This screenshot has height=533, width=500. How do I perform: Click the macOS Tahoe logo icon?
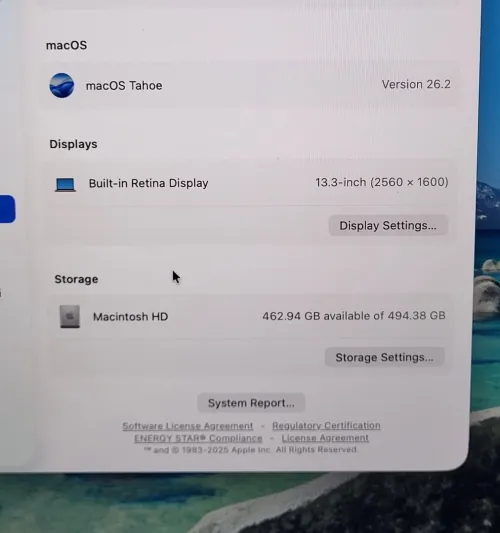[62, 85]
